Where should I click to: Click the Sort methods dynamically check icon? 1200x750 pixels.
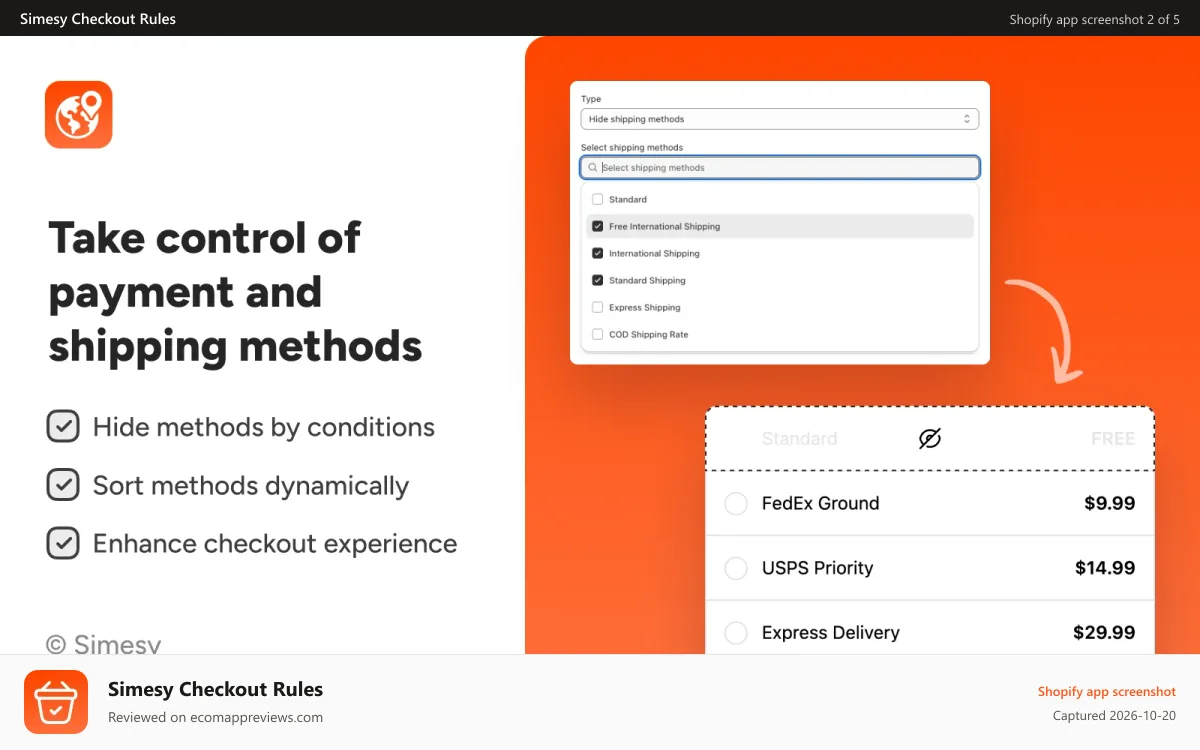pyautogui.click(x=63, y=485)
